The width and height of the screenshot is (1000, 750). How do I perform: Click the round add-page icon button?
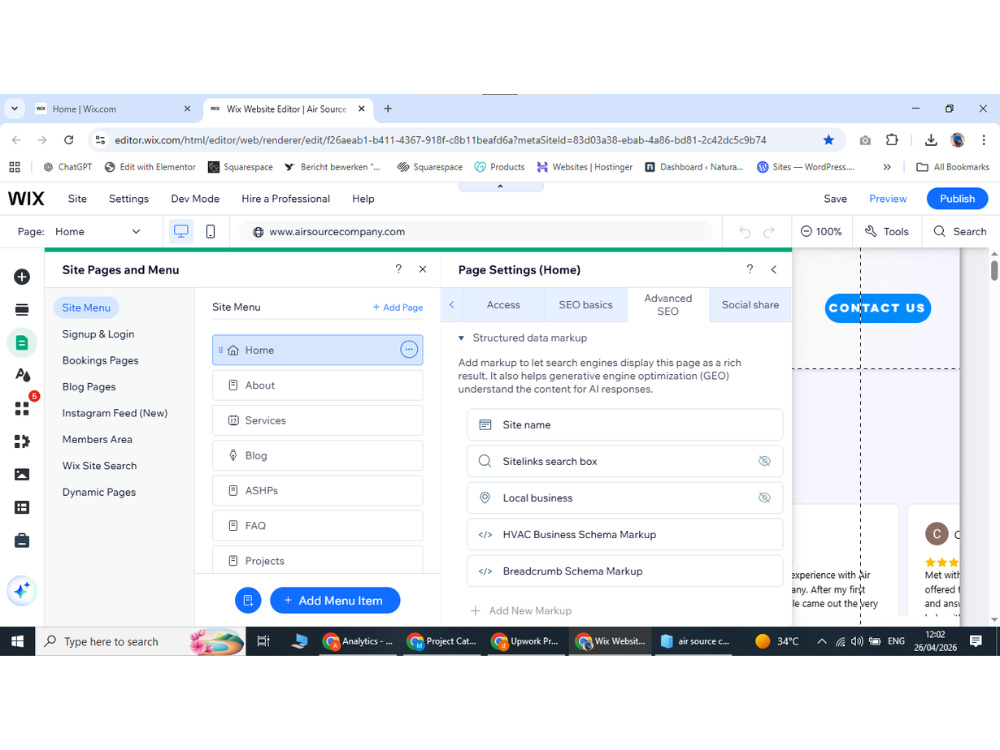click(248, 600)
